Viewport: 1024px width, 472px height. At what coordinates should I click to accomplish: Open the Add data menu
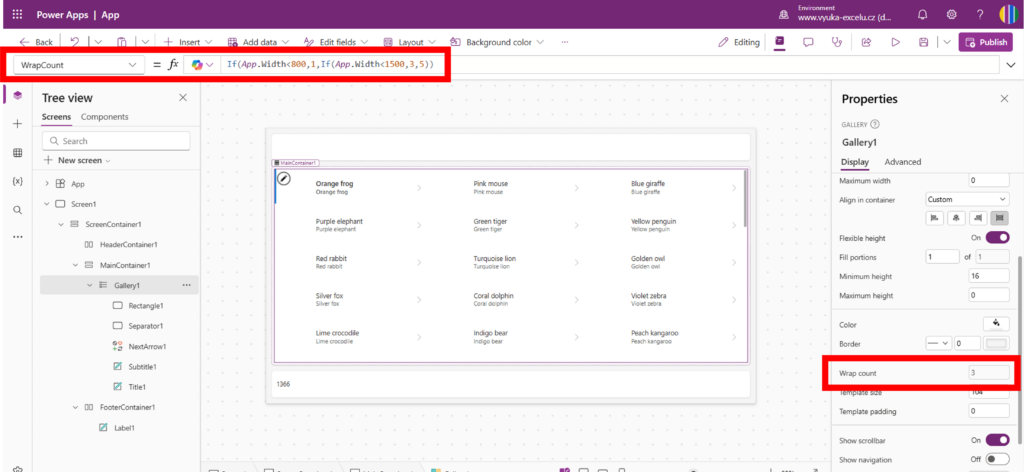pos(259,42)
